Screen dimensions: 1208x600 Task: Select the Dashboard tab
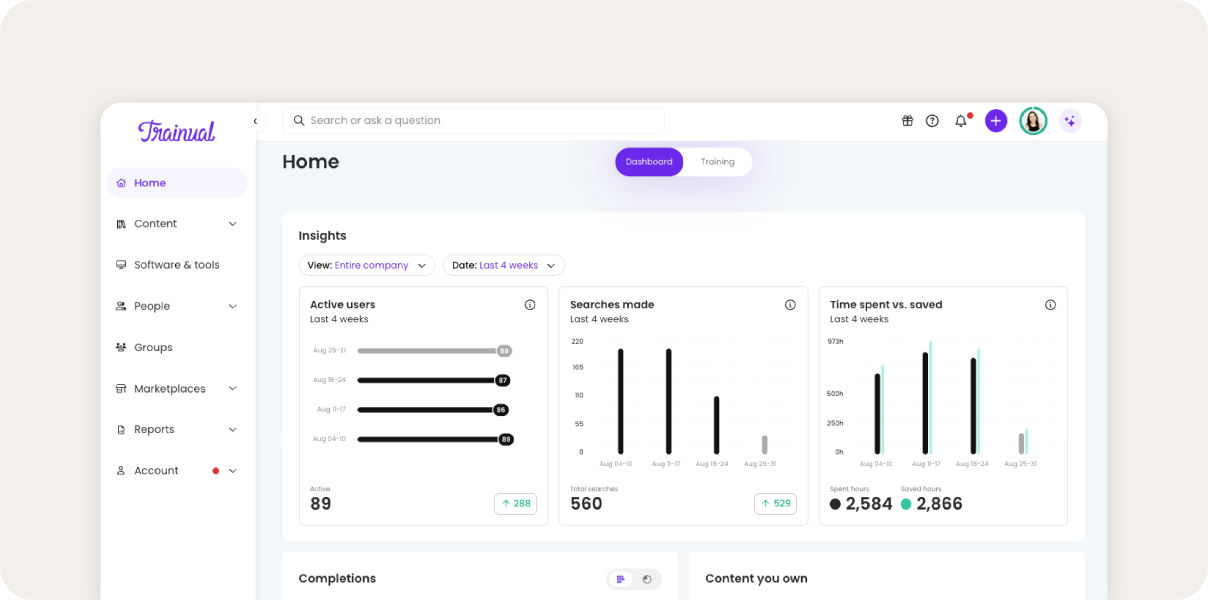coord(649,162)
